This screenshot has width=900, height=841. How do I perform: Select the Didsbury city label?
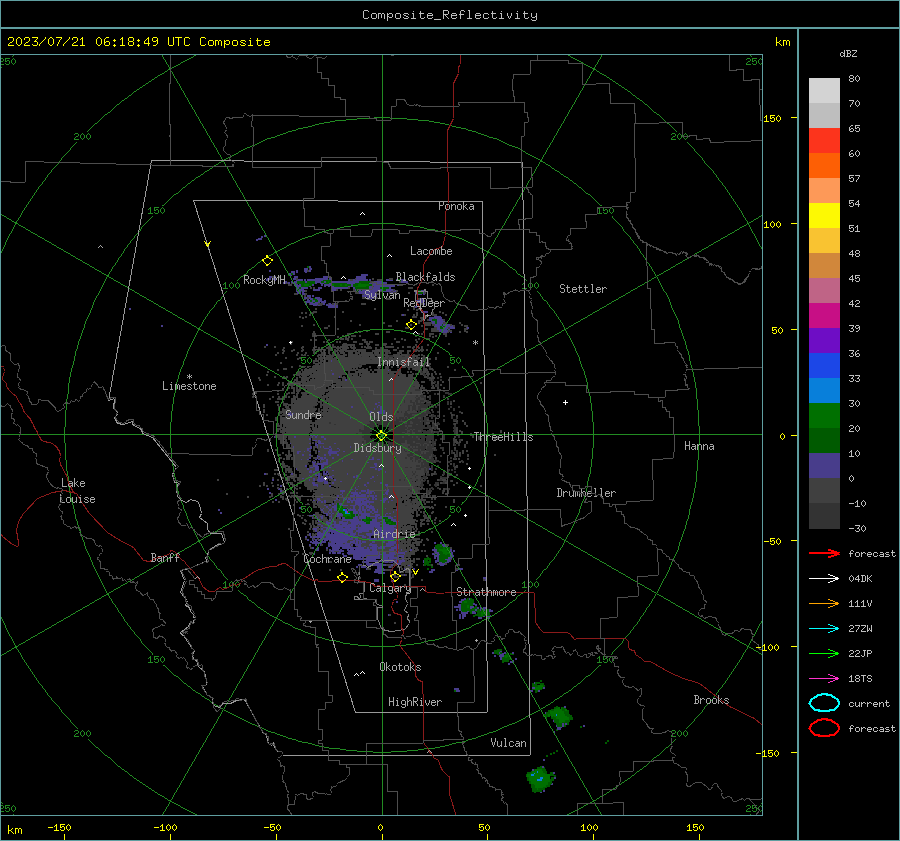point(377,448)
